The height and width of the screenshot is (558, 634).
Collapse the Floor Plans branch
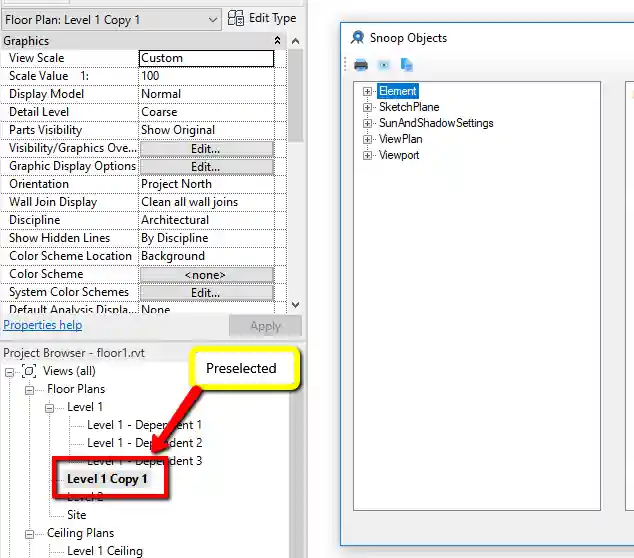click(x=28, y=389)
